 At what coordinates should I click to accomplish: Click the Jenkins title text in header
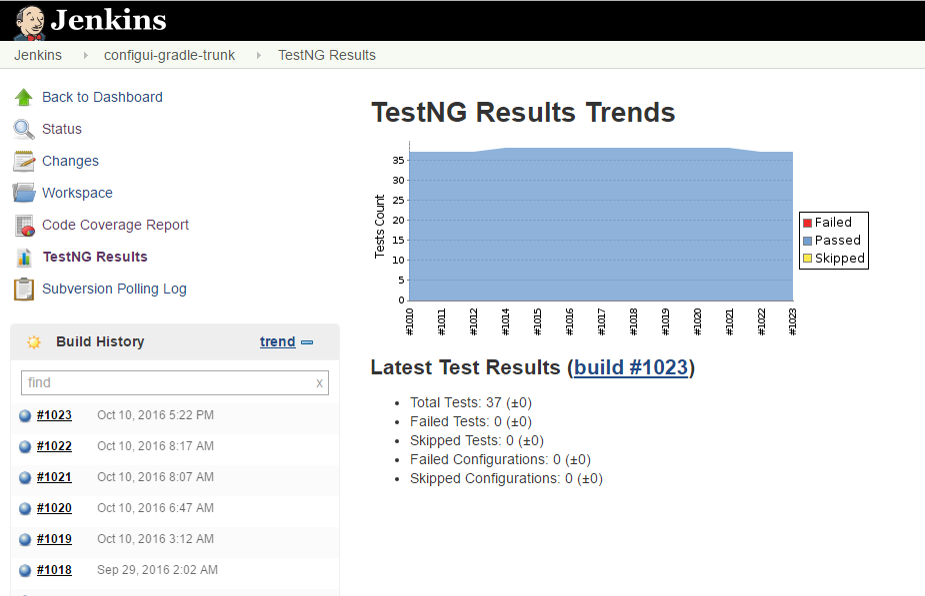[109, 20]
